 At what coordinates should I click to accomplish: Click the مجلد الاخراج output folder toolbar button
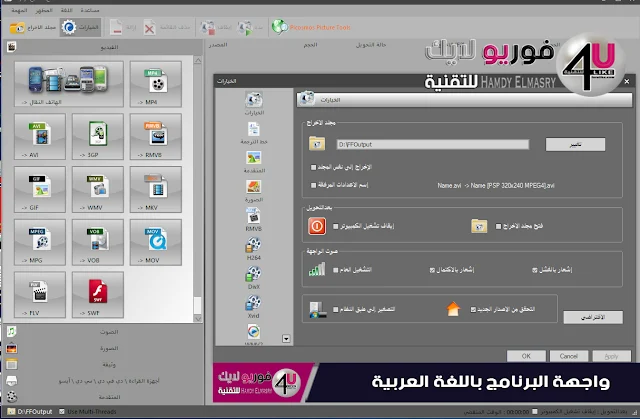click(x=33, y=27)
